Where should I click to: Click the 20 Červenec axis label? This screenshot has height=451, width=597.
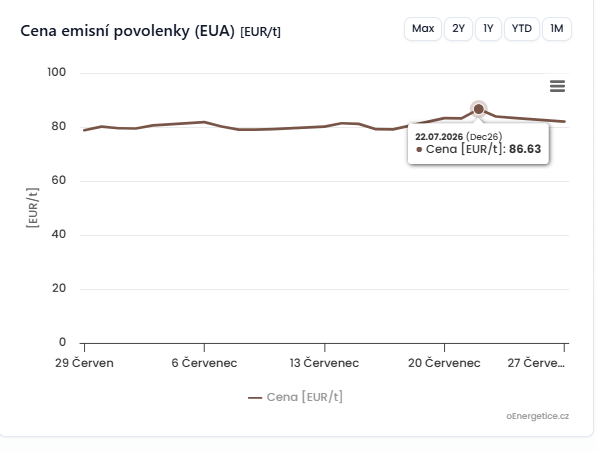(444, 363)
